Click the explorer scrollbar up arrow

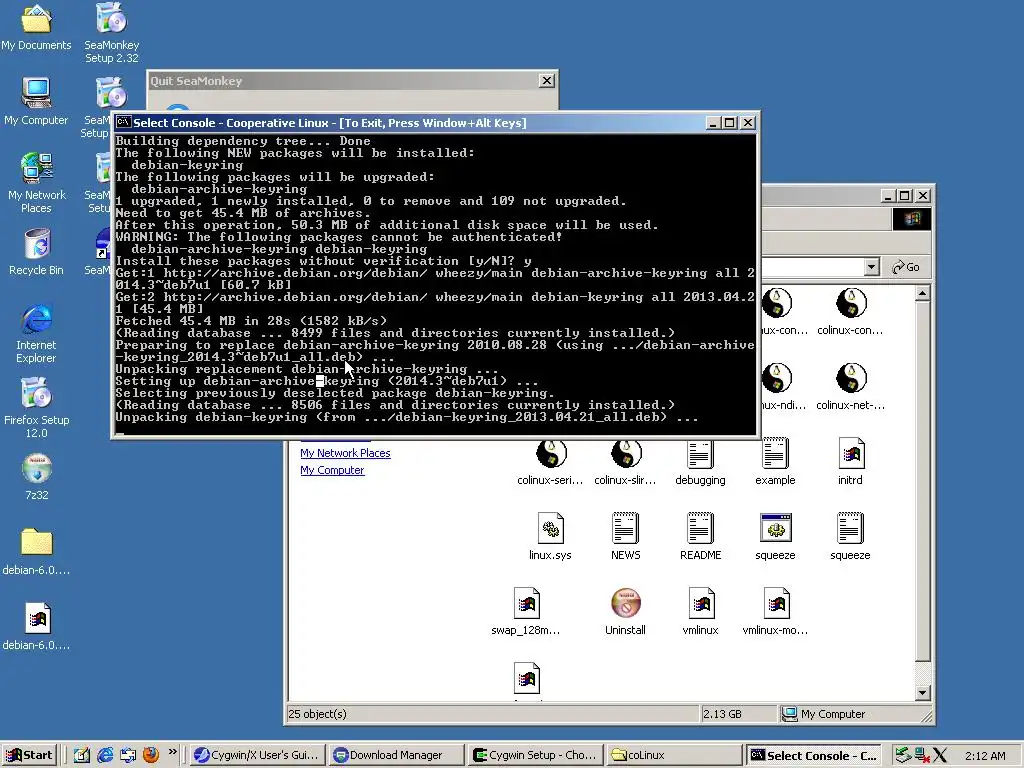922,294
